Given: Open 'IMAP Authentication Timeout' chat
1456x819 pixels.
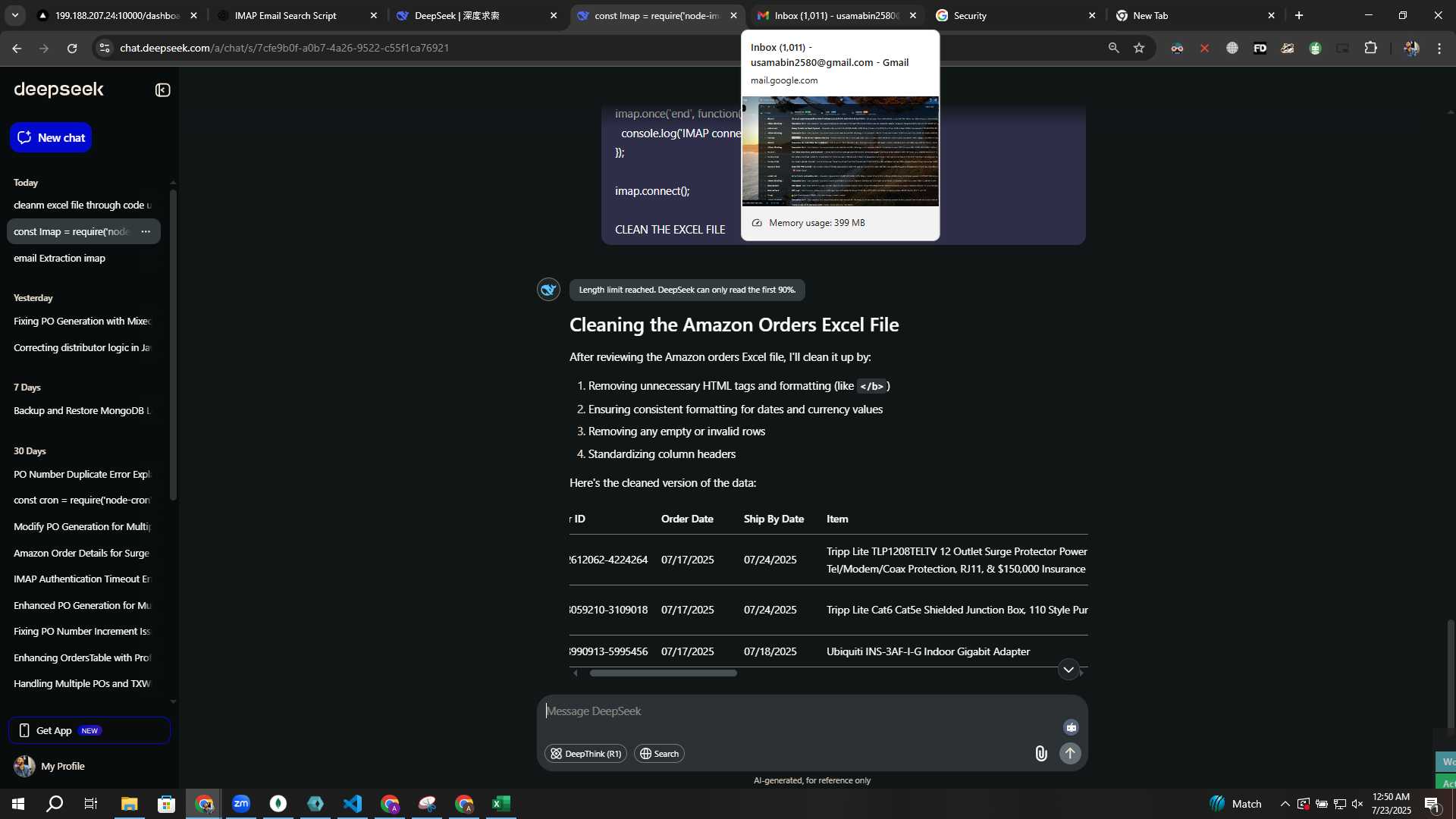Looking at the screenshot, I should coord(83,579).
